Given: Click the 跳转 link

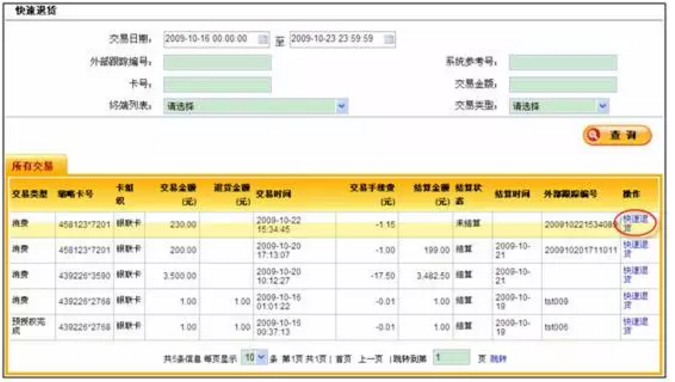Looking at the screenshot, I should pos(498,359).
